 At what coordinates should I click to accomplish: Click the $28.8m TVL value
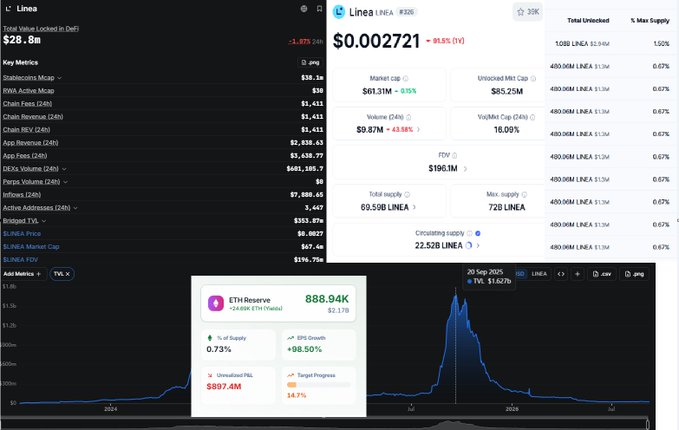[22, 40]
